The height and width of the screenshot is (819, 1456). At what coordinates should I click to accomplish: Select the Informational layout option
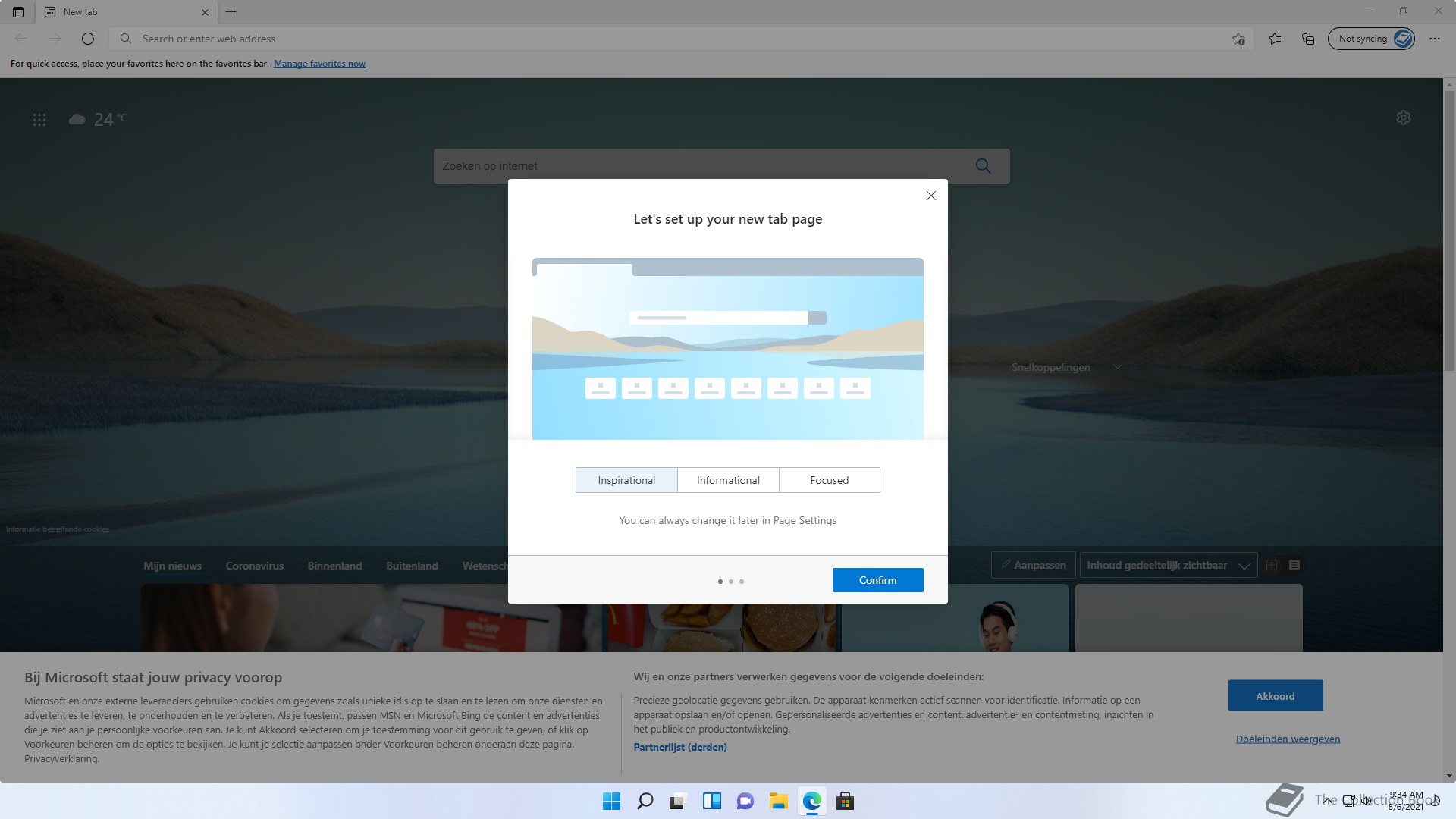point(728,480)
